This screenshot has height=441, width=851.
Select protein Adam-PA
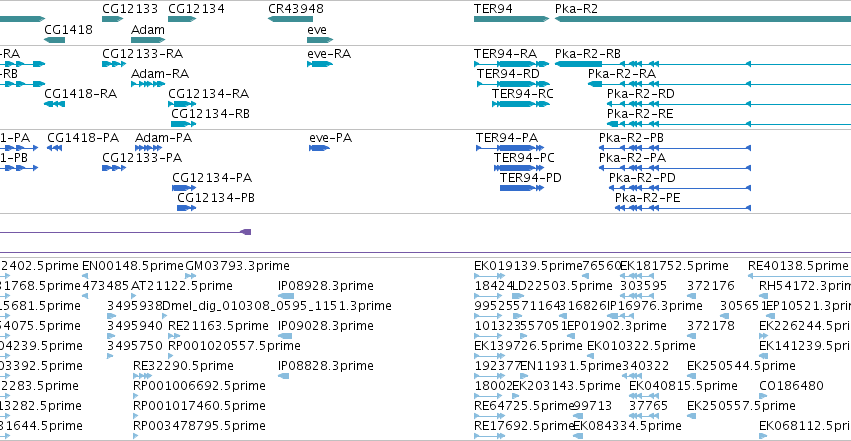pyautogui.click(x=148, y=148)
